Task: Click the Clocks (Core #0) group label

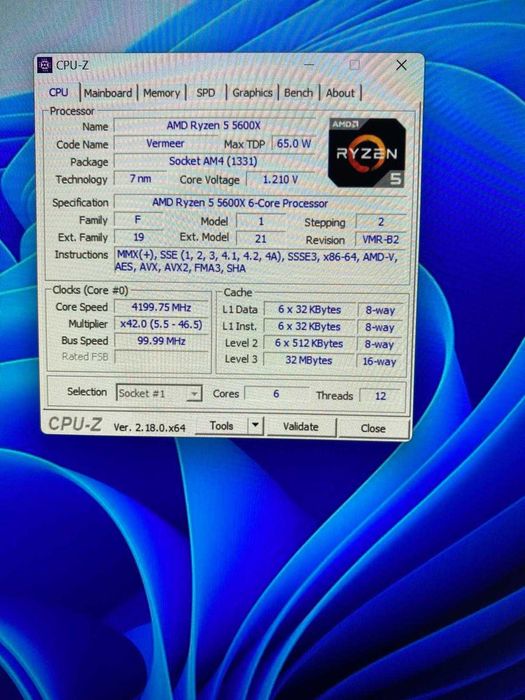Action: coord(90,290)
